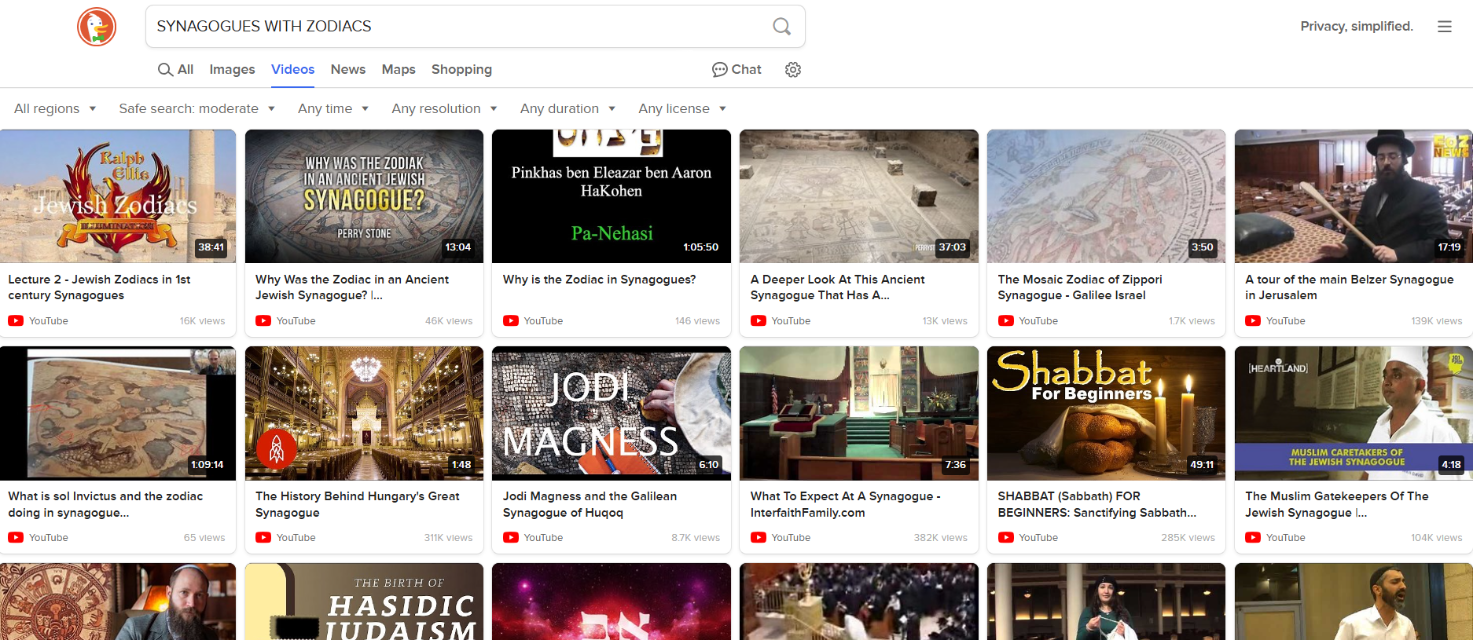Play the JODI MAGNESS thumbnail

[x=611, y=413]
